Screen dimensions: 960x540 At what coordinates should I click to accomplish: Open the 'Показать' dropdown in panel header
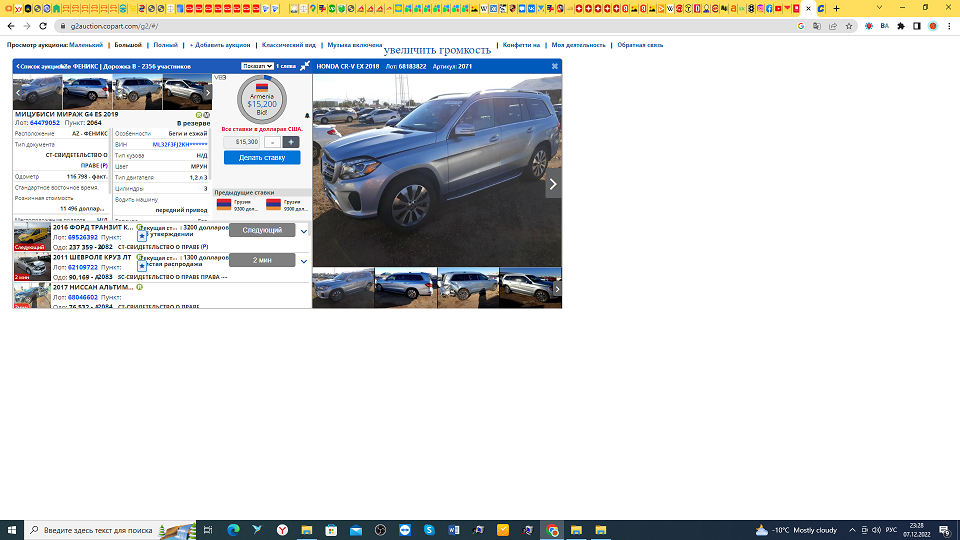257,66
